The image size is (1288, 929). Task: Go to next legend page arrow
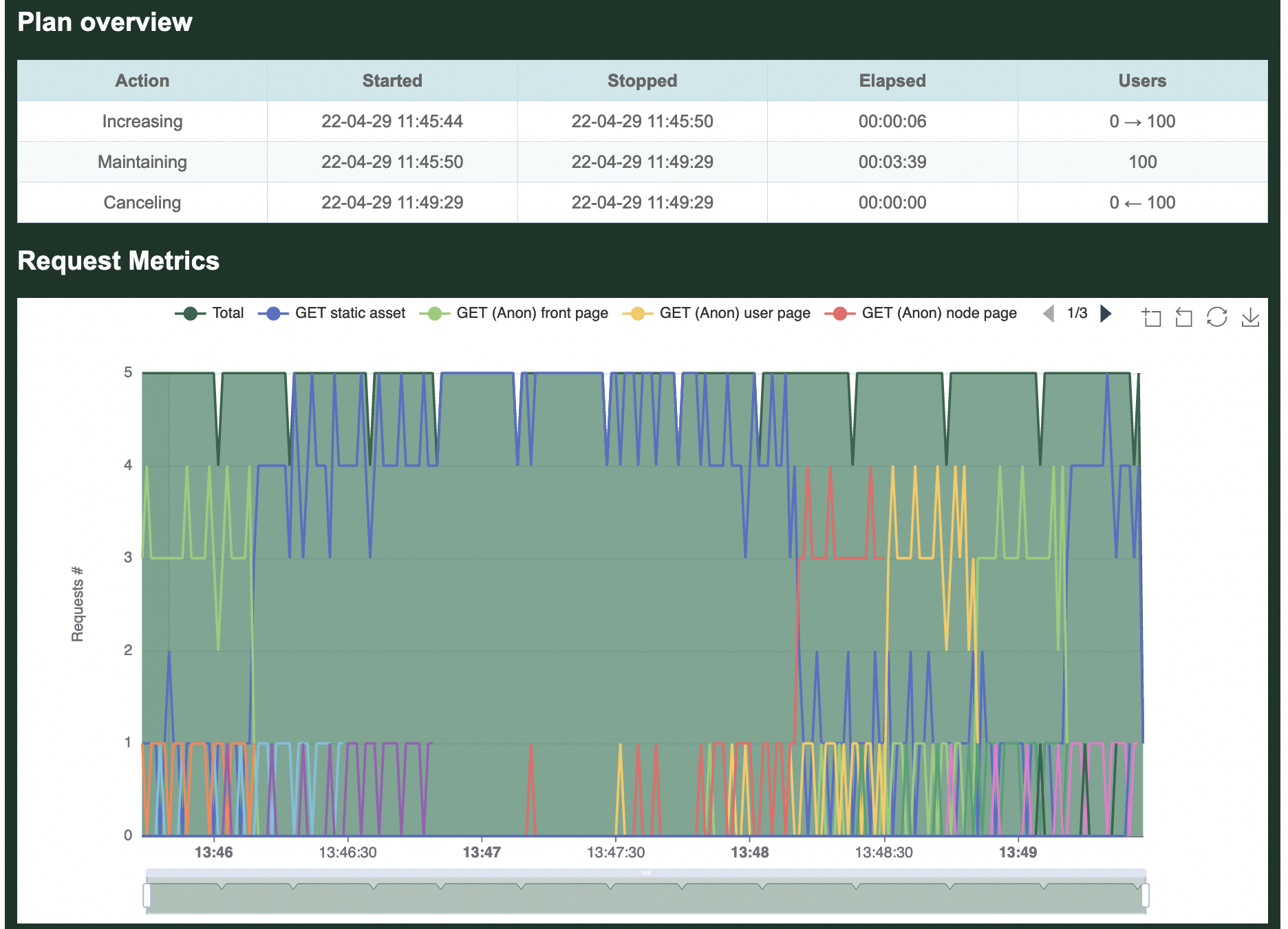(x=1106, y=314)
